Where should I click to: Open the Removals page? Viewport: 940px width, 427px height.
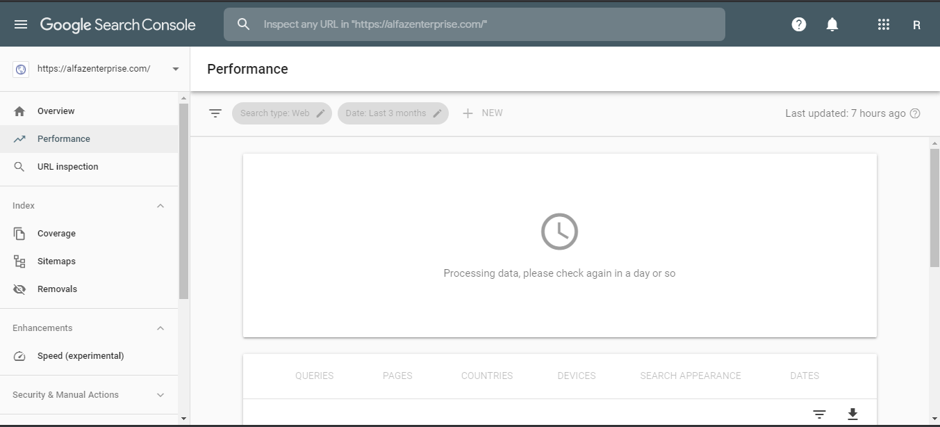pos(89,289)
